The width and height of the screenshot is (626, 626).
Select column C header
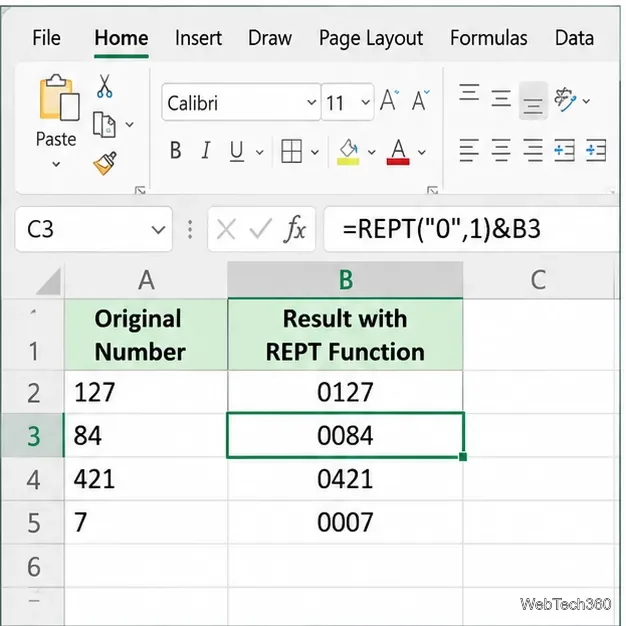(538, 280)
